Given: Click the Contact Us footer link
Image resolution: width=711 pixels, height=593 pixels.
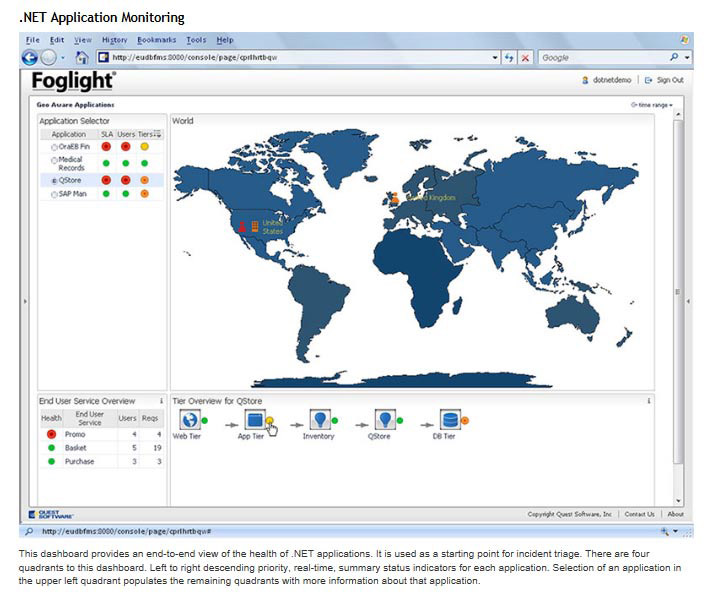Looking at the screenshot, I should click(x=639, y=514).
